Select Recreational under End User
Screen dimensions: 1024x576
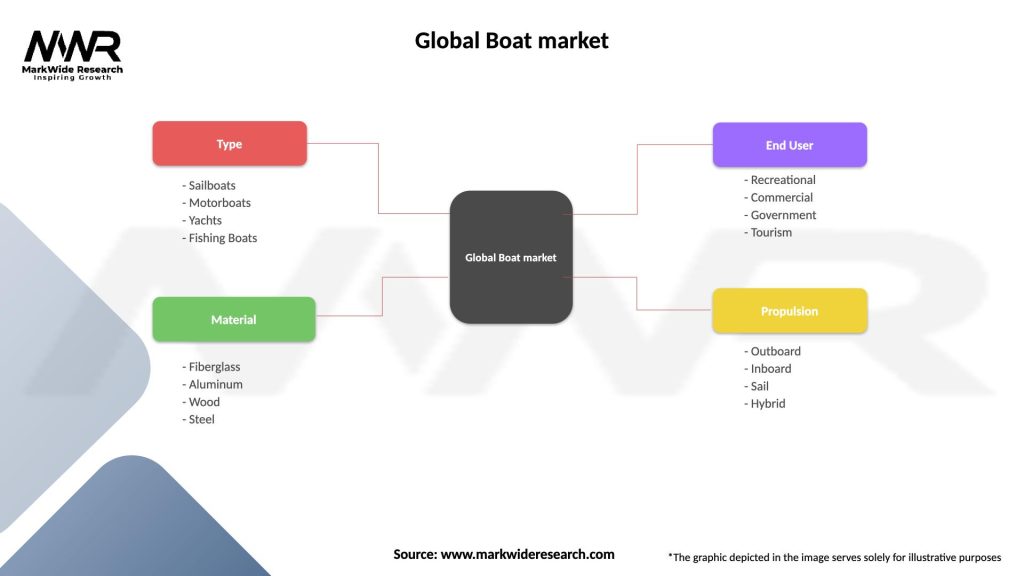pyautogui.click(x=782, y=180)
